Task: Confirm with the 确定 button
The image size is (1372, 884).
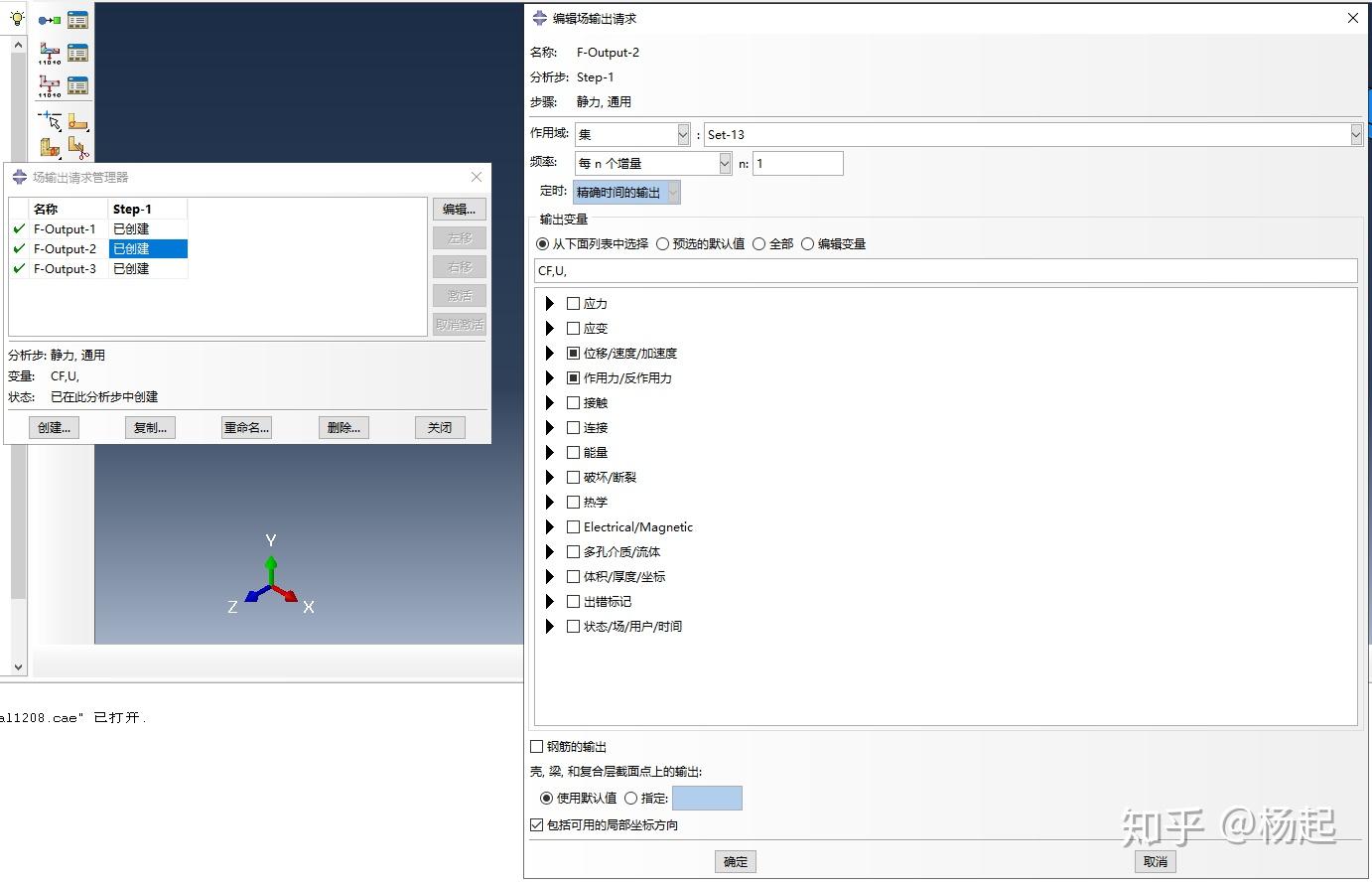Action: coord(736,861)
